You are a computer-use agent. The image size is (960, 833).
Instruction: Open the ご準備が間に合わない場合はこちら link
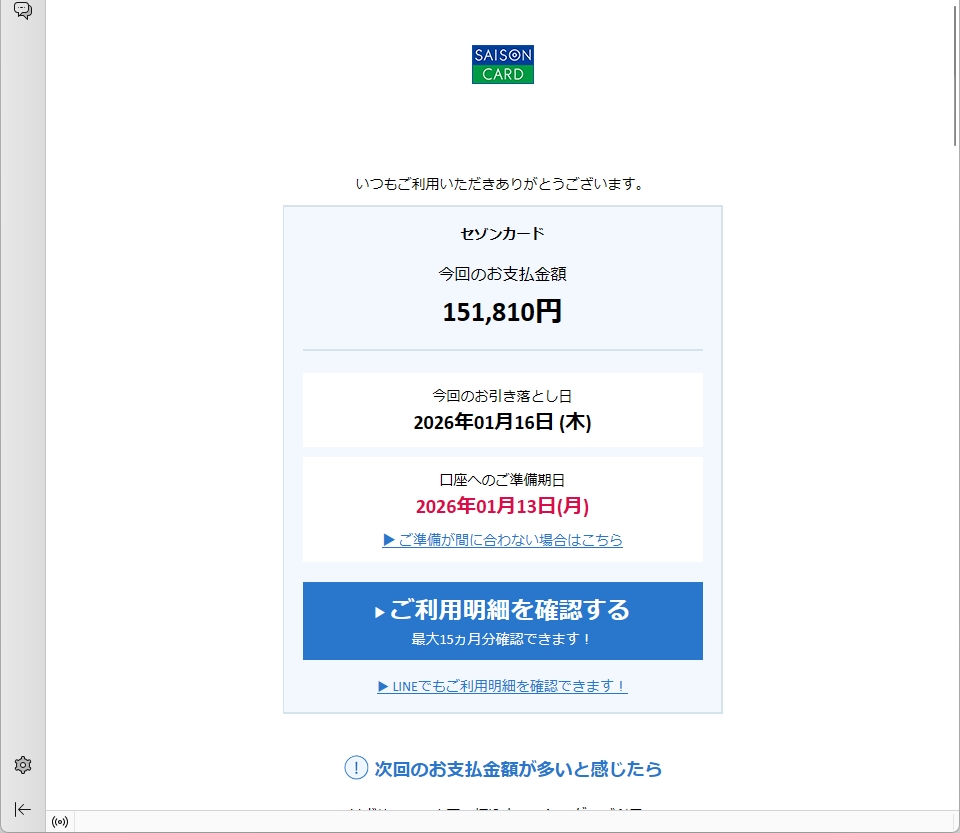(x=502, y=540)
